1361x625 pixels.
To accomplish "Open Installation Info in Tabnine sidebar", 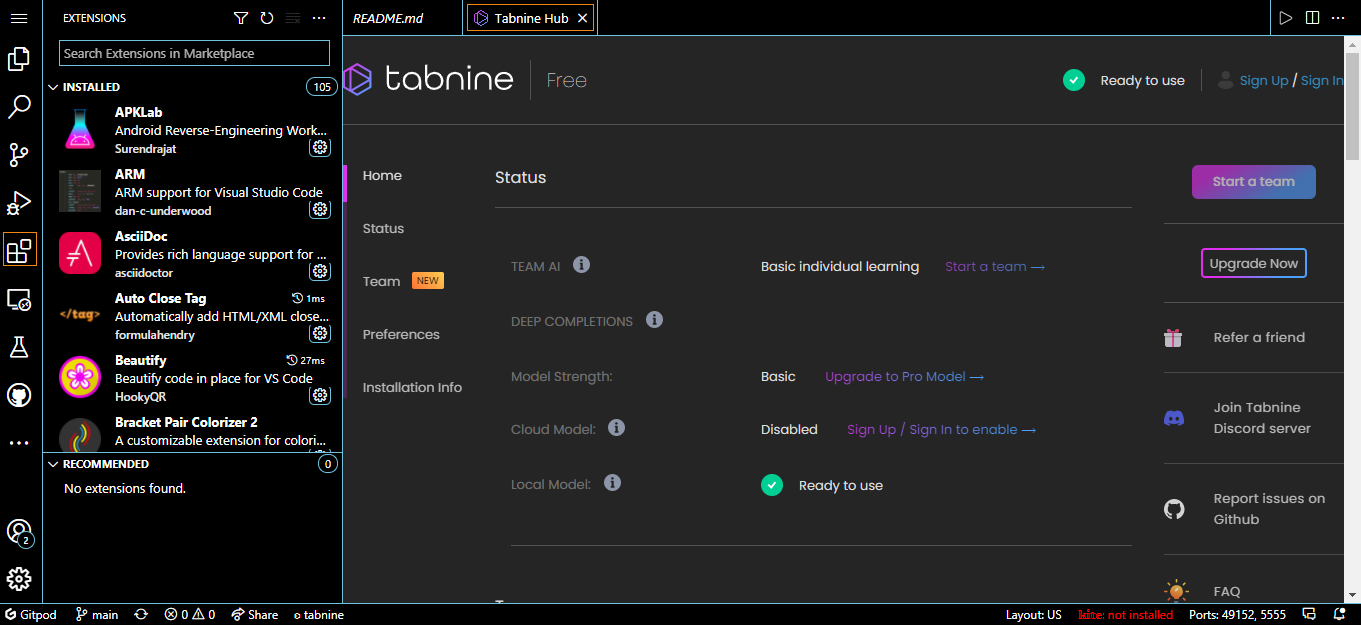I will click(x=412, y=387).
